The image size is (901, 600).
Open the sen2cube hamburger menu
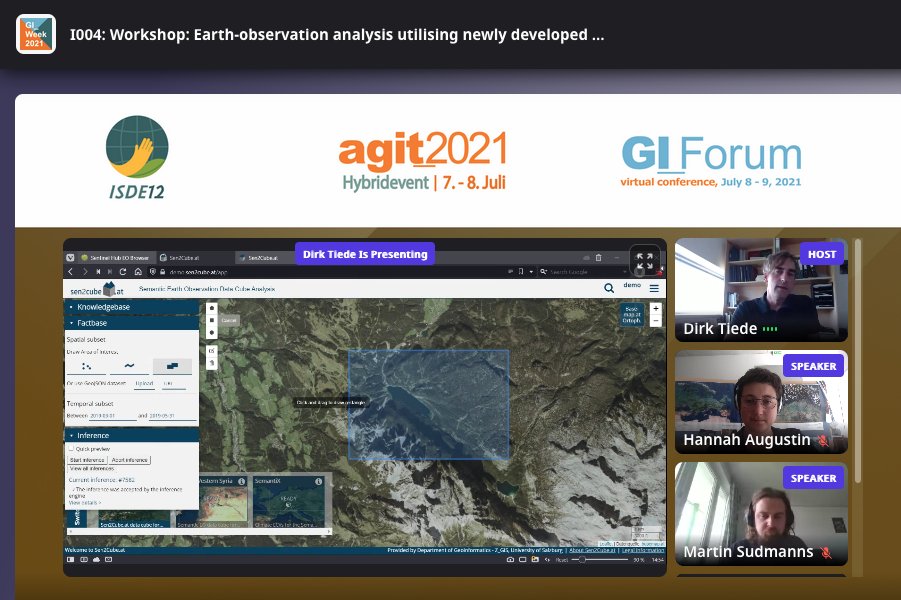pos(654,288)
